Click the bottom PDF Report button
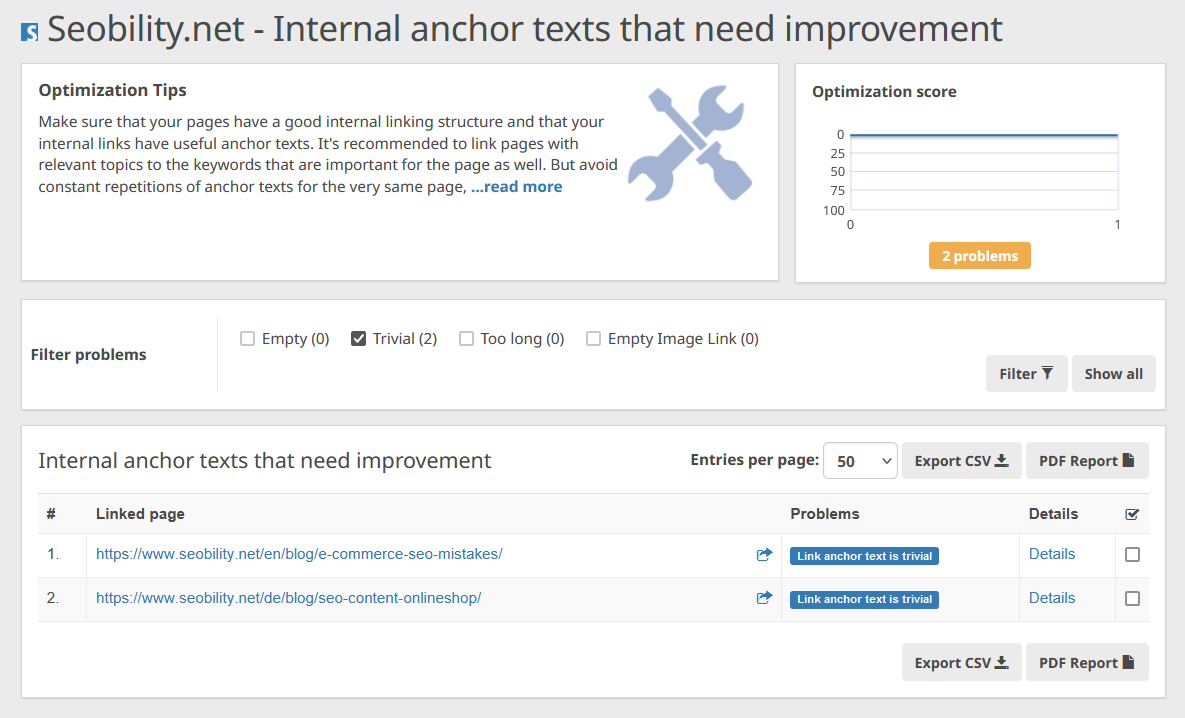Viewport: 1185px width, 718px height. [1087, 663]
